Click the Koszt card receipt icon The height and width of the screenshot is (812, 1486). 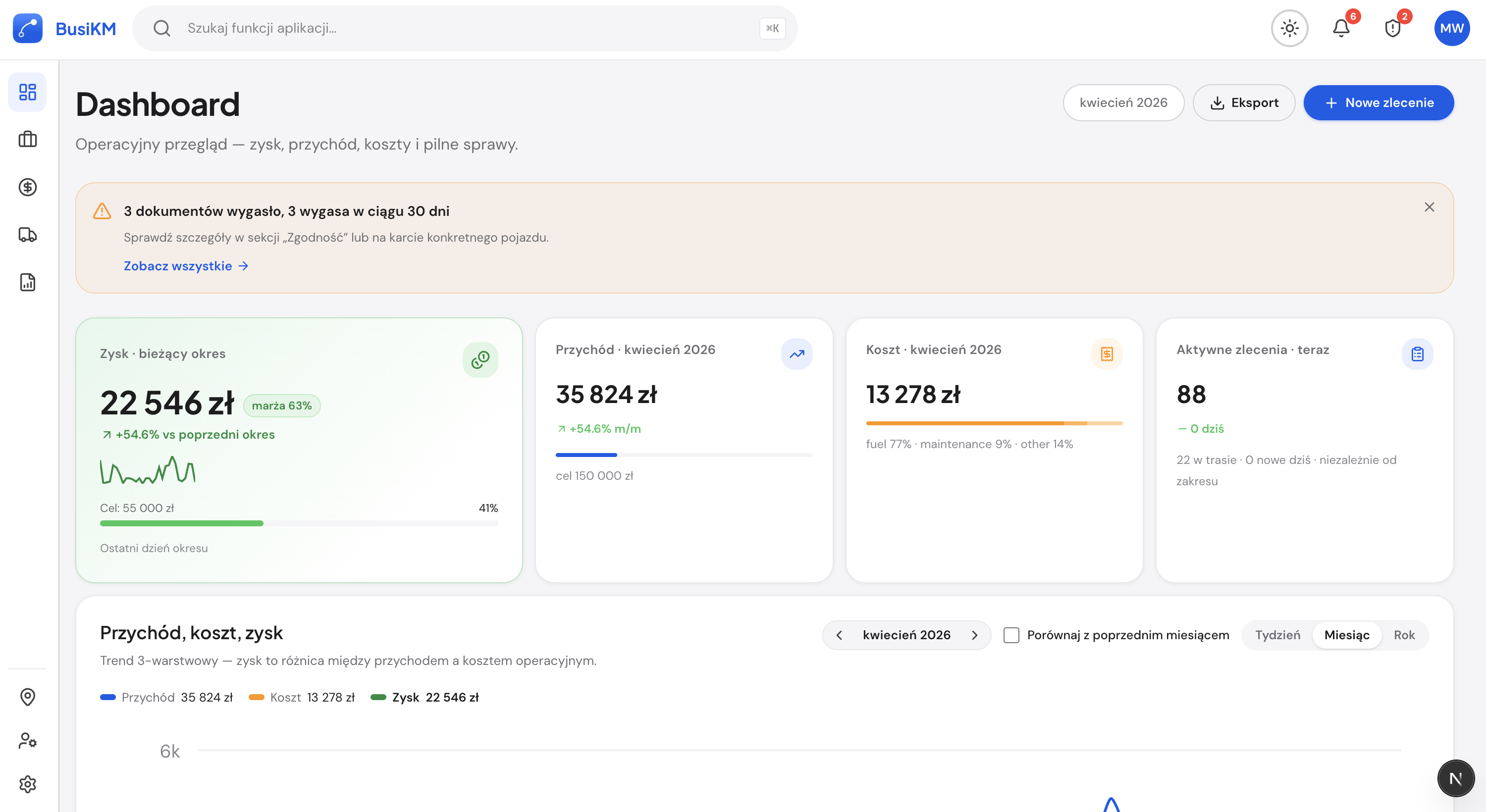coord(1107,354)
